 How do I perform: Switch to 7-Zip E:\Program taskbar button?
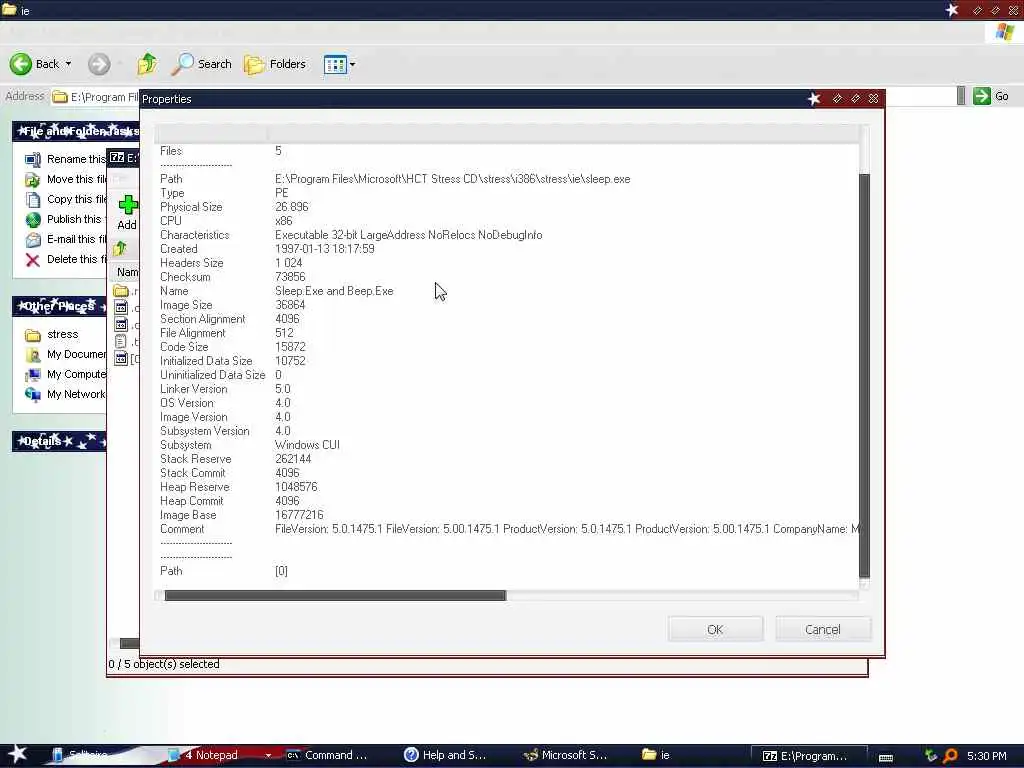click(808, 756)
